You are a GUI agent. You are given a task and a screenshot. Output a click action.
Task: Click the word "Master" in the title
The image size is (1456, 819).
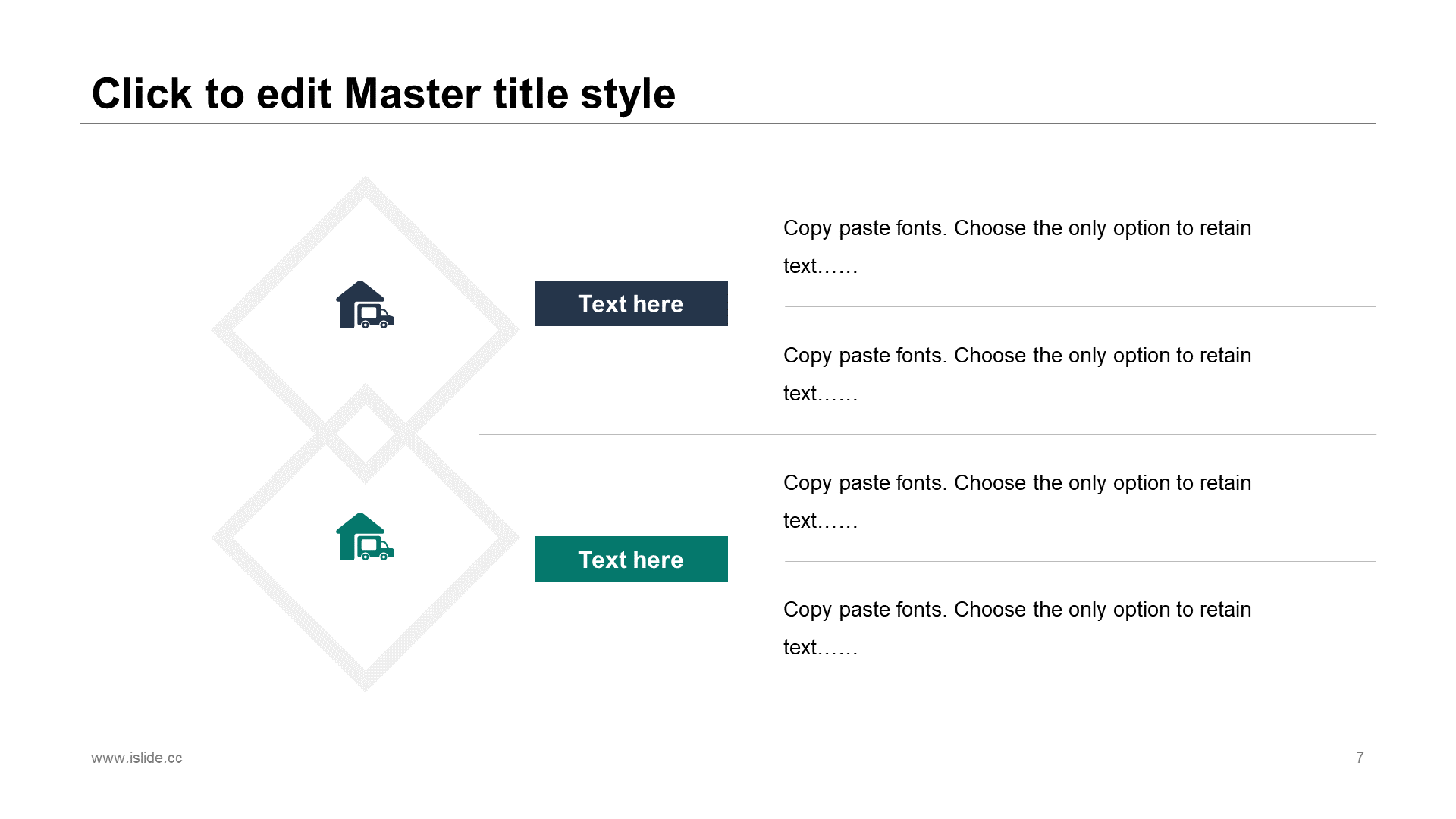[x=413, y=94]
